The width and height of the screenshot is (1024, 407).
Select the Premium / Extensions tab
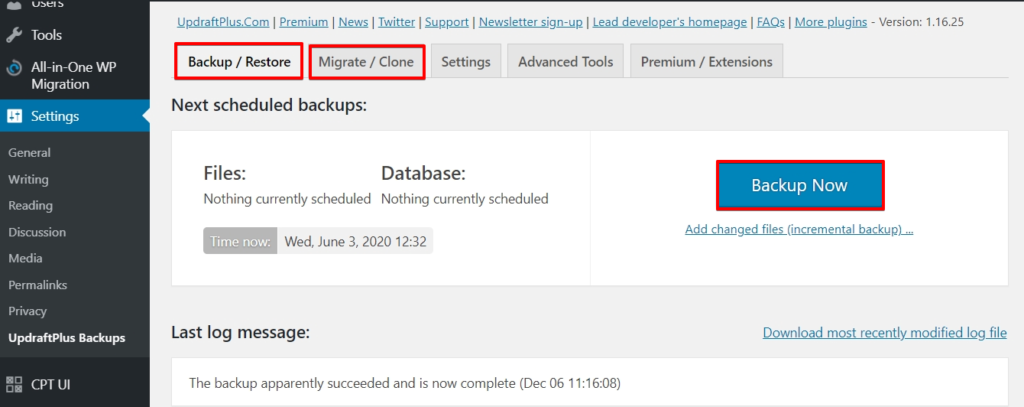707,62
